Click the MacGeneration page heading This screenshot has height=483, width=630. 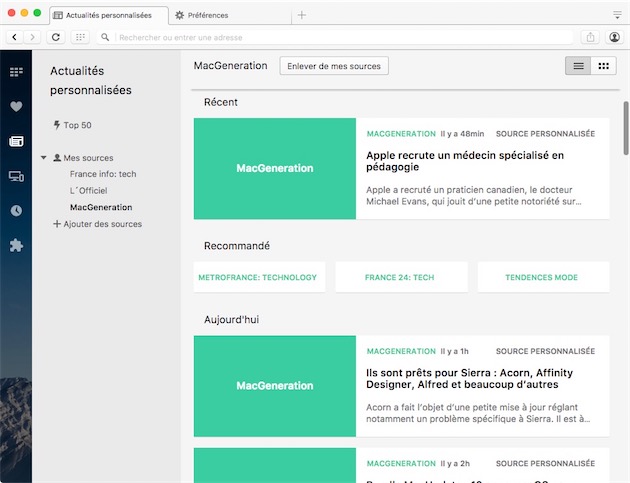point(230,66)
